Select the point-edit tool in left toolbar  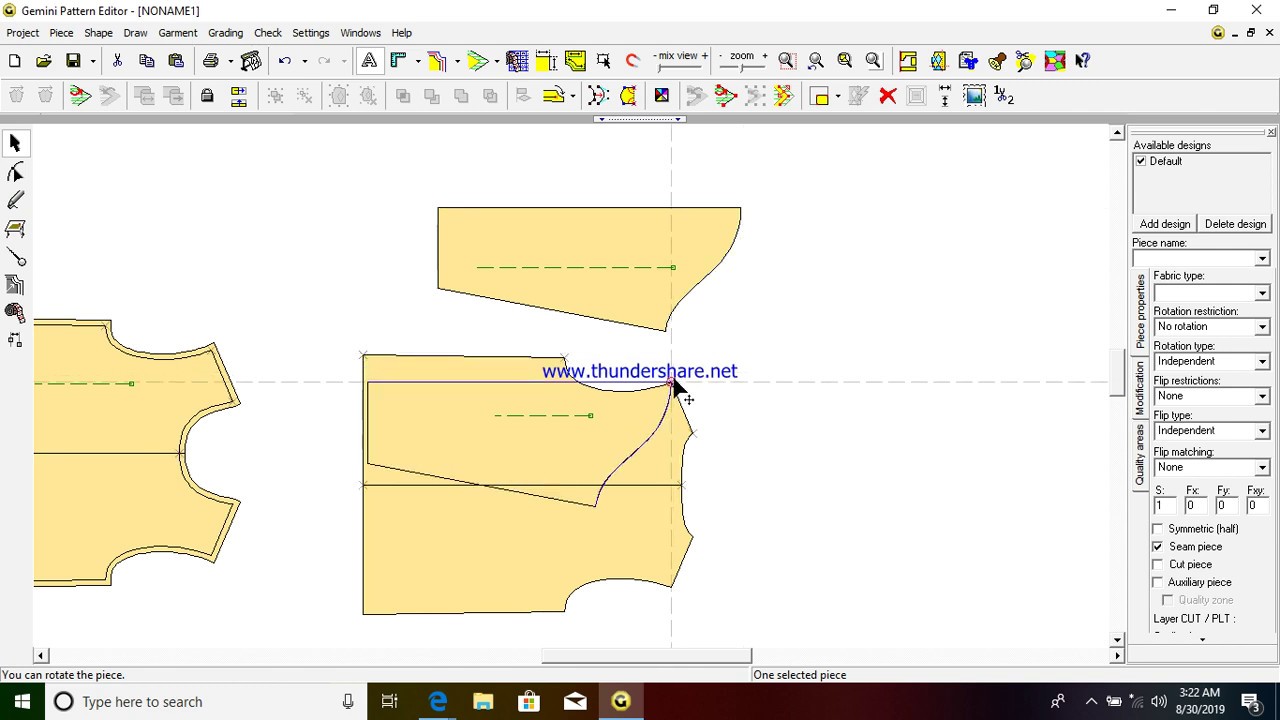pos(15,172)
